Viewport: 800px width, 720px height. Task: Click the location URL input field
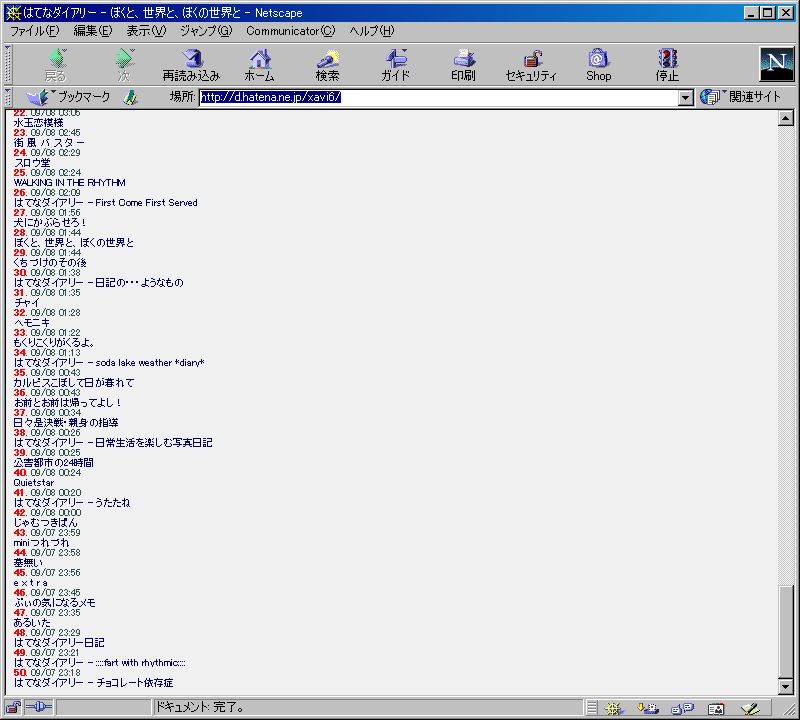tap(439, 97)
